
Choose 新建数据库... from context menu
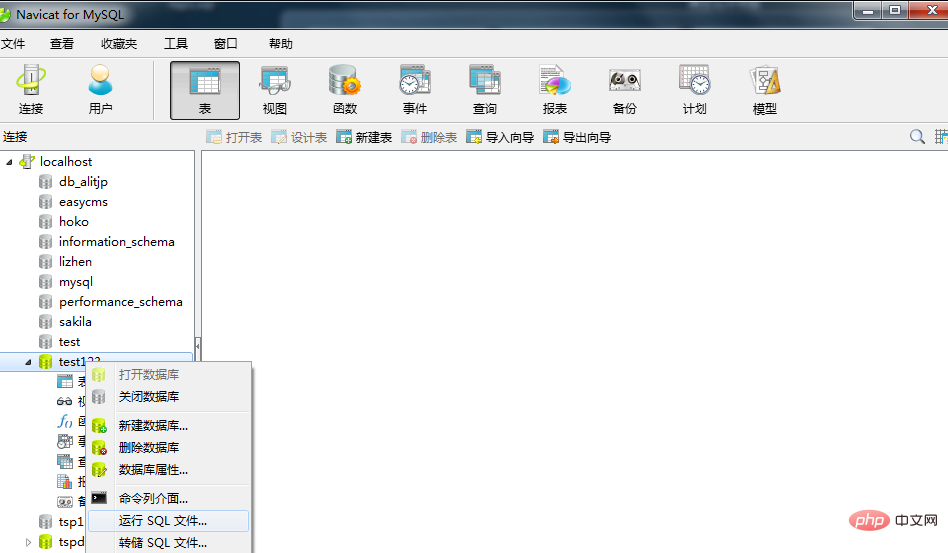[x=169, y=425]
